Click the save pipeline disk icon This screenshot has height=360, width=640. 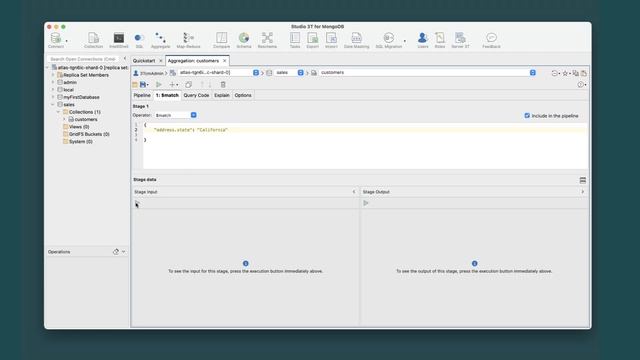click(x=143, y=84)
